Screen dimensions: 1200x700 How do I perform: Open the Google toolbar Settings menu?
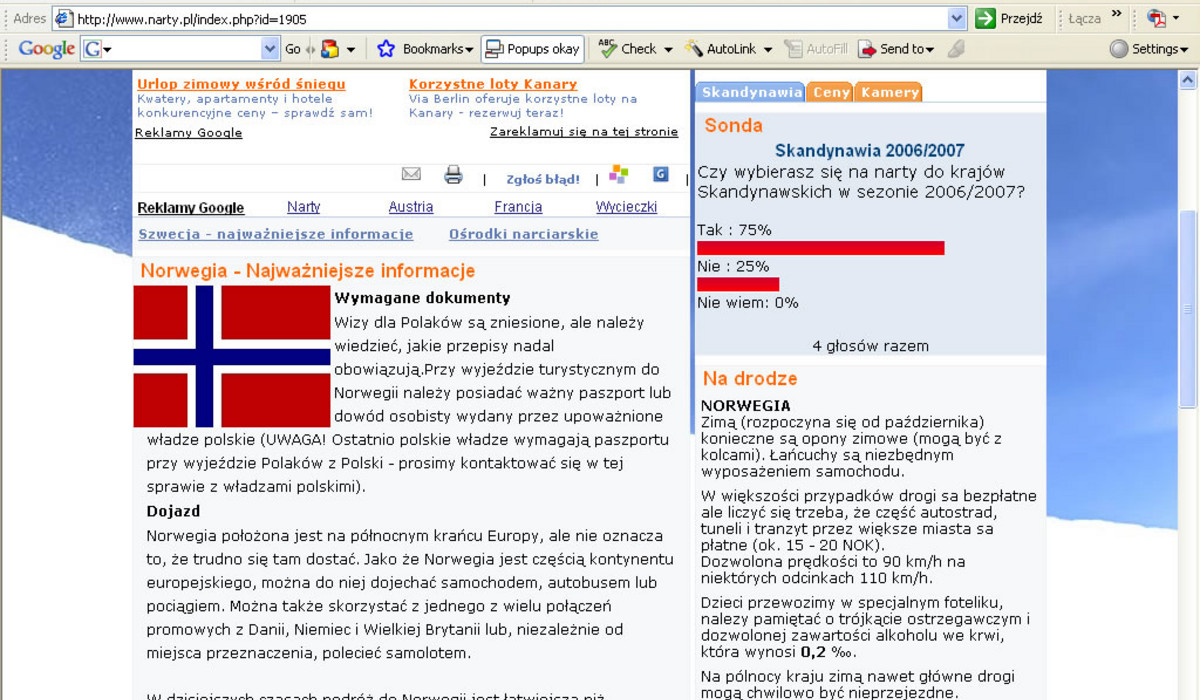pyautogui.click(x=1148, y=49)
